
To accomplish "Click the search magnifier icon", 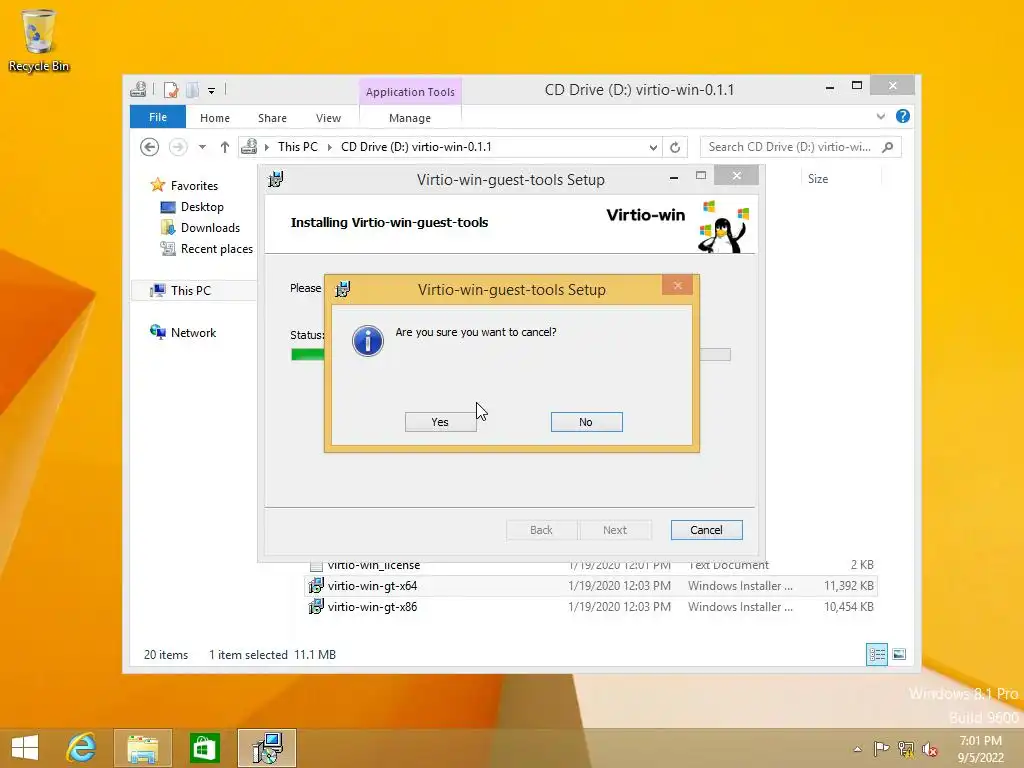I will (888, 147).
